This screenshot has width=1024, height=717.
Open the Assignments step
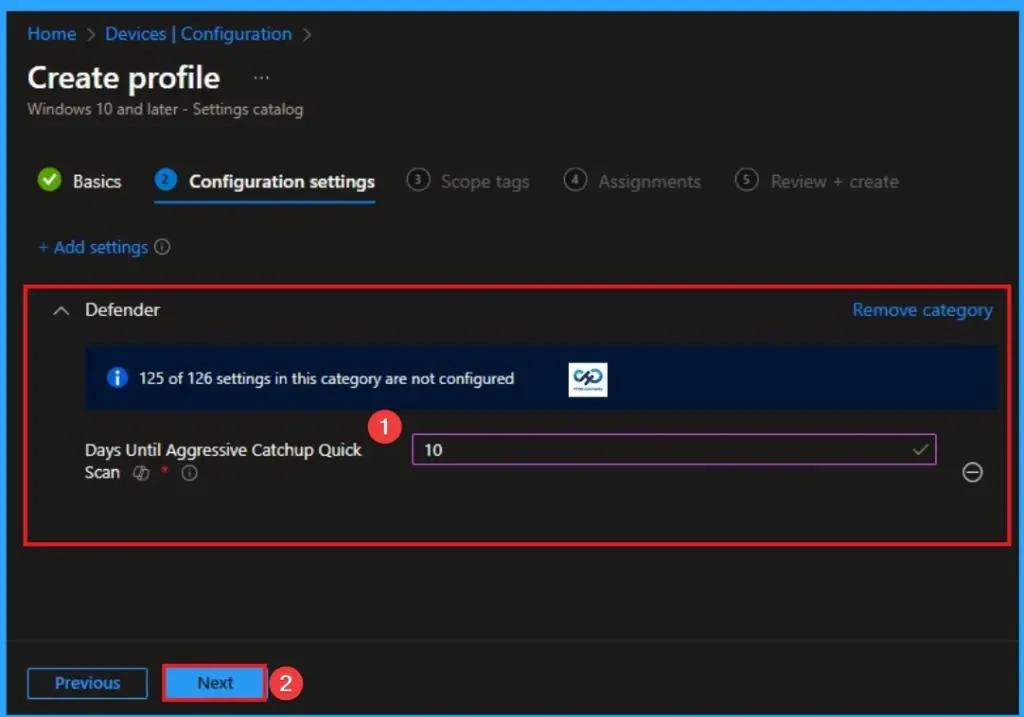(x=649, y=182)
